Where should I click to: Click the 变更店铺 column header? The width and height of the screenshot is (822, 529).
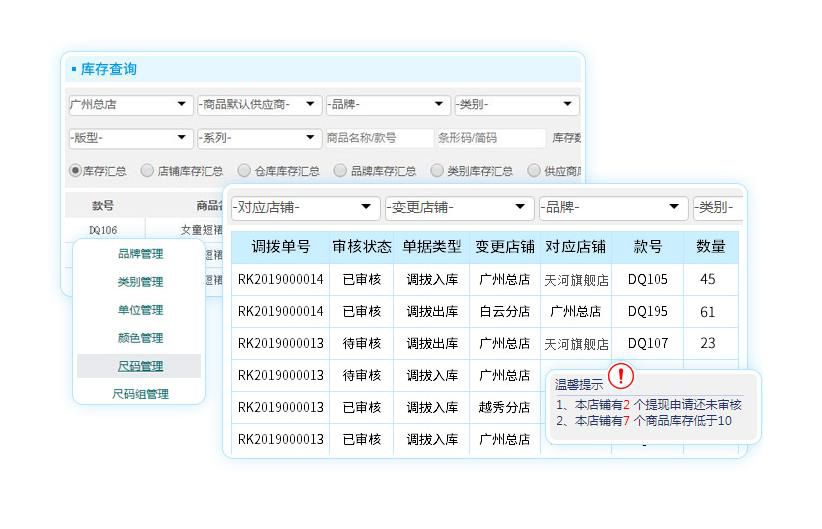pos(505,247)
